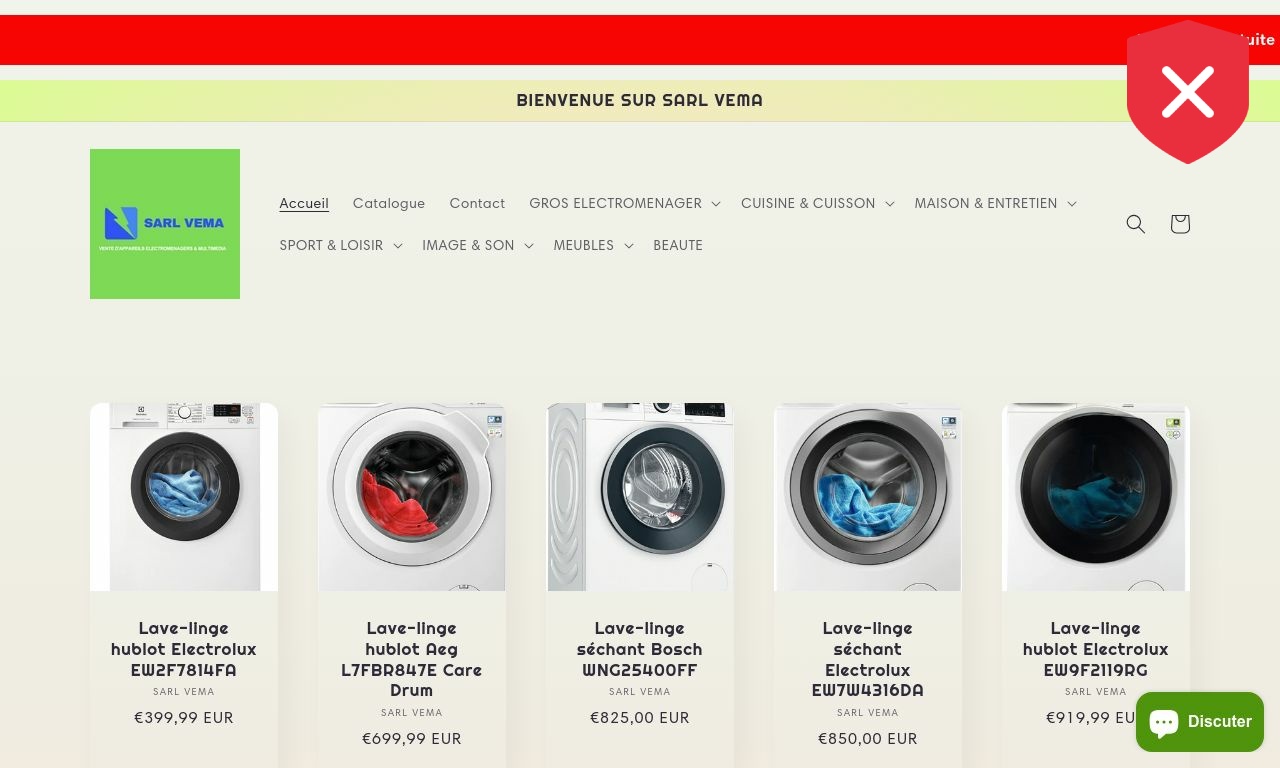Open Lave-linge séchant Bosch WNG25400FF title

pyautogui.click(x=640, y=649)
